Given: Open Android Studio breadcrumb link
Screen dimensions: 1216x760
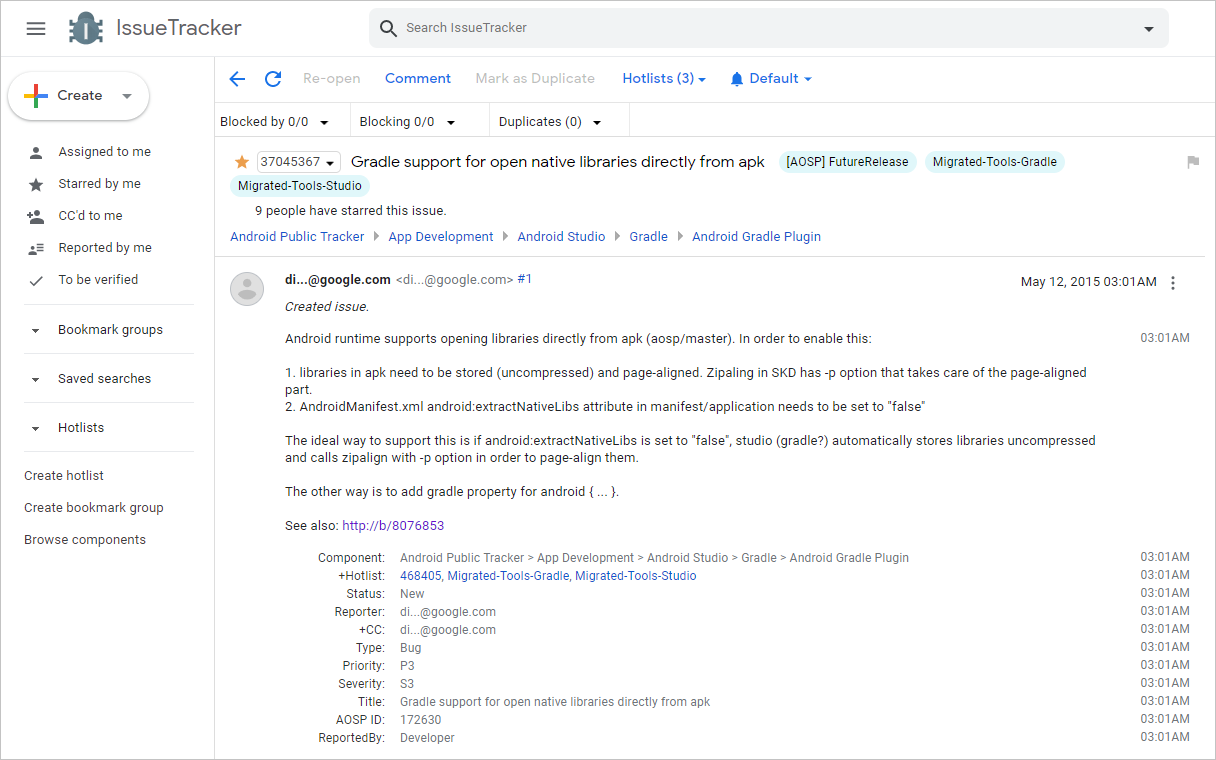Looking at the screenshot, I should [x=561, y=237].
